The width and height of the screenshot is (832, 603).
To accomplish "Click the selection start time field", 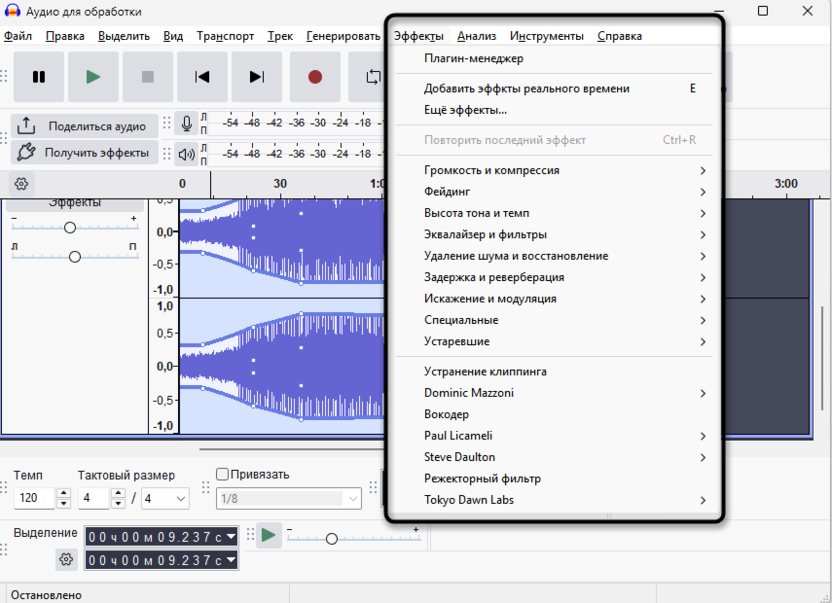I will tap(160, 536).
